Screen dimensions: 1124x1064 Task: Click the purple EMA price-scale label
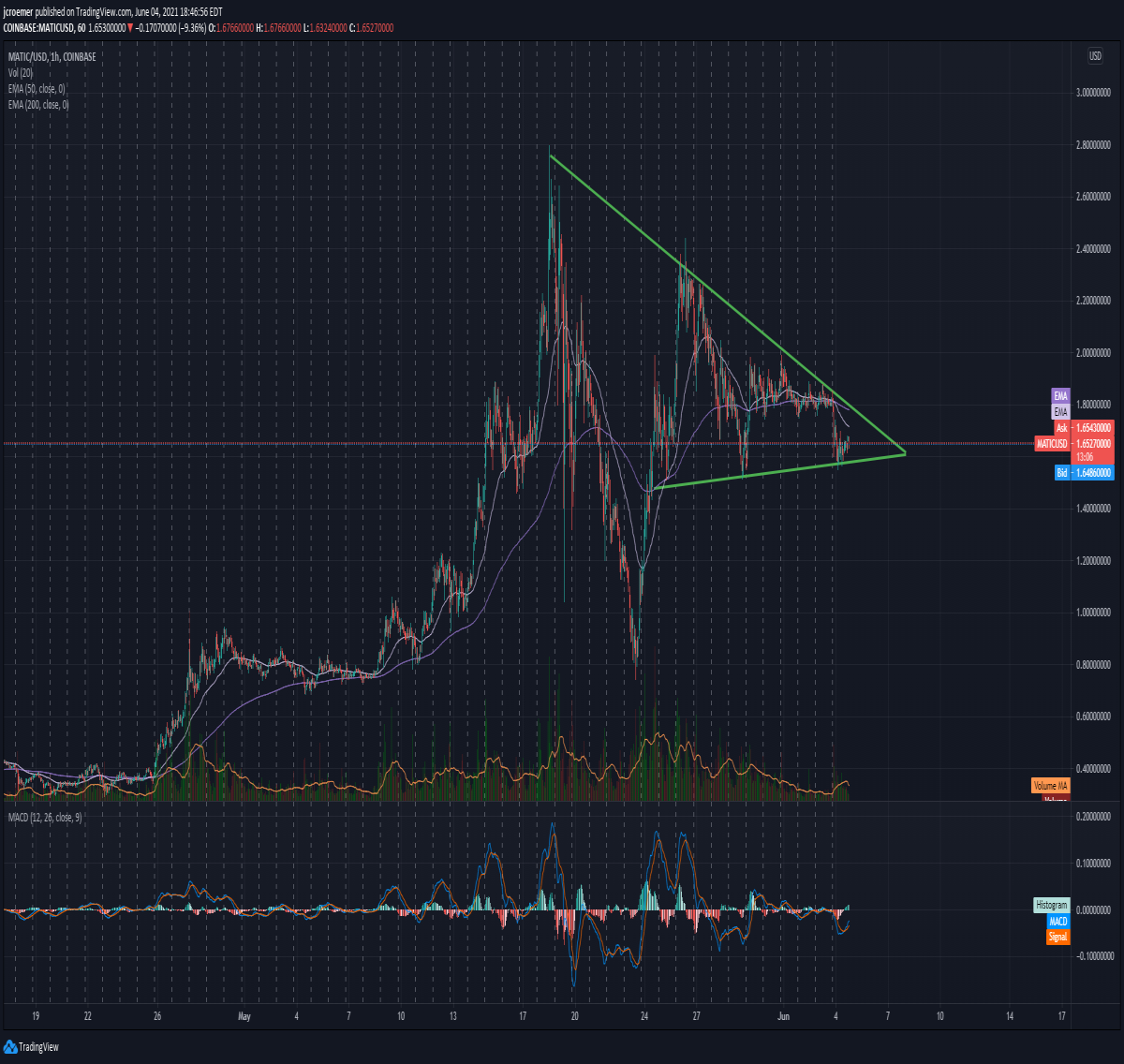(1060, 396)
